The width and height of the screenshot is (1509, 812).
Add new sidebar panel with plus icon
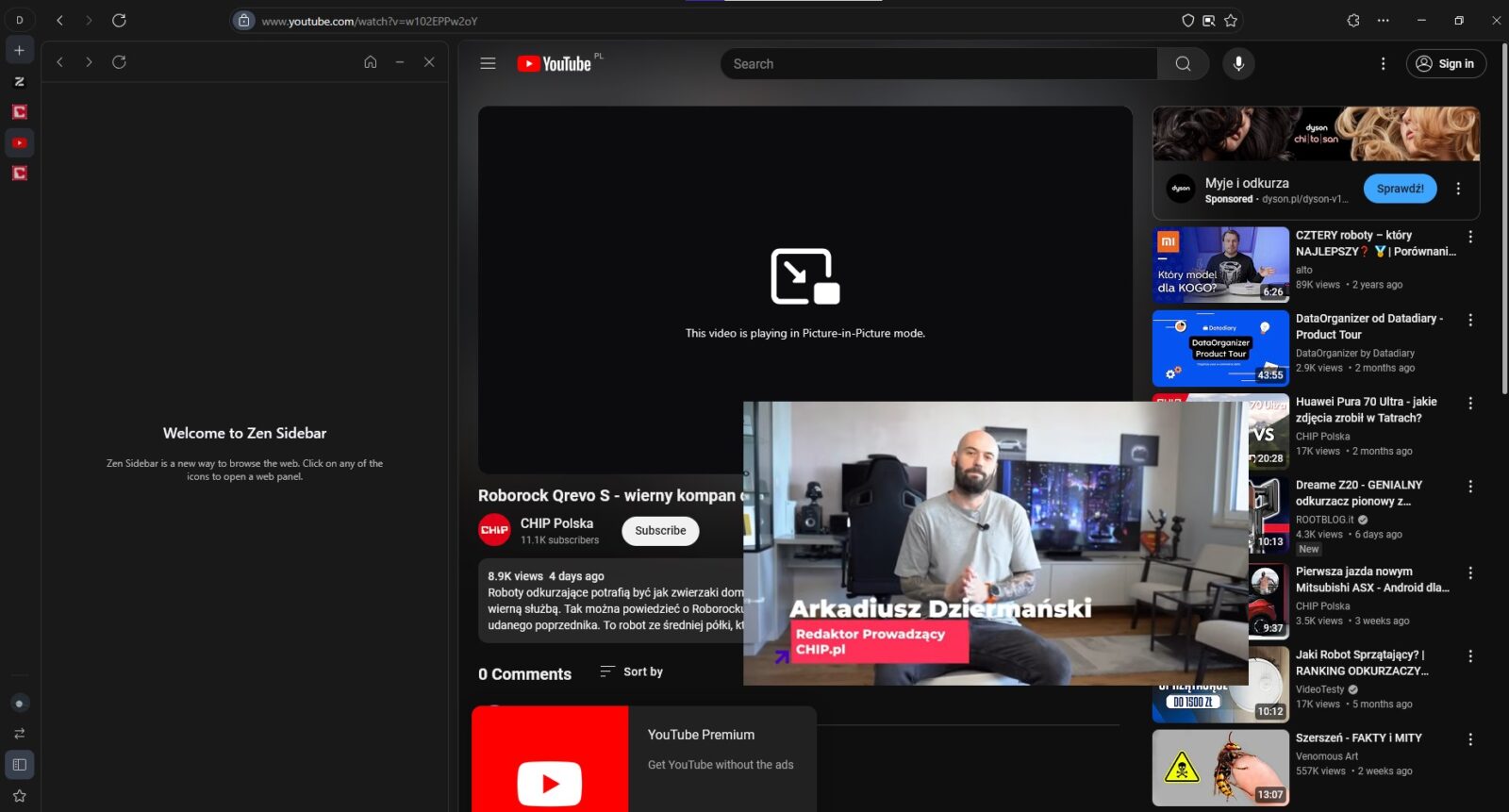point(19,50)
